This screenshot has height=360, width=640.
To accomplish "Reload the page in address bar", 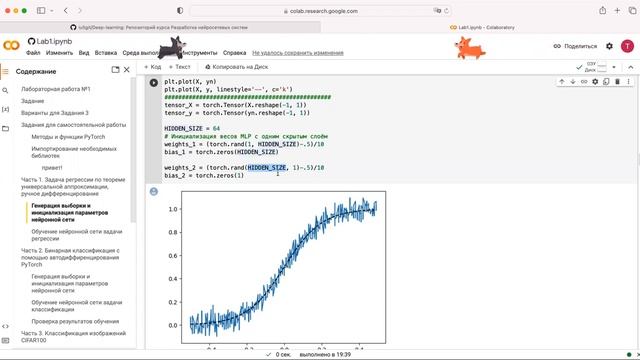I will pos(446,11).
